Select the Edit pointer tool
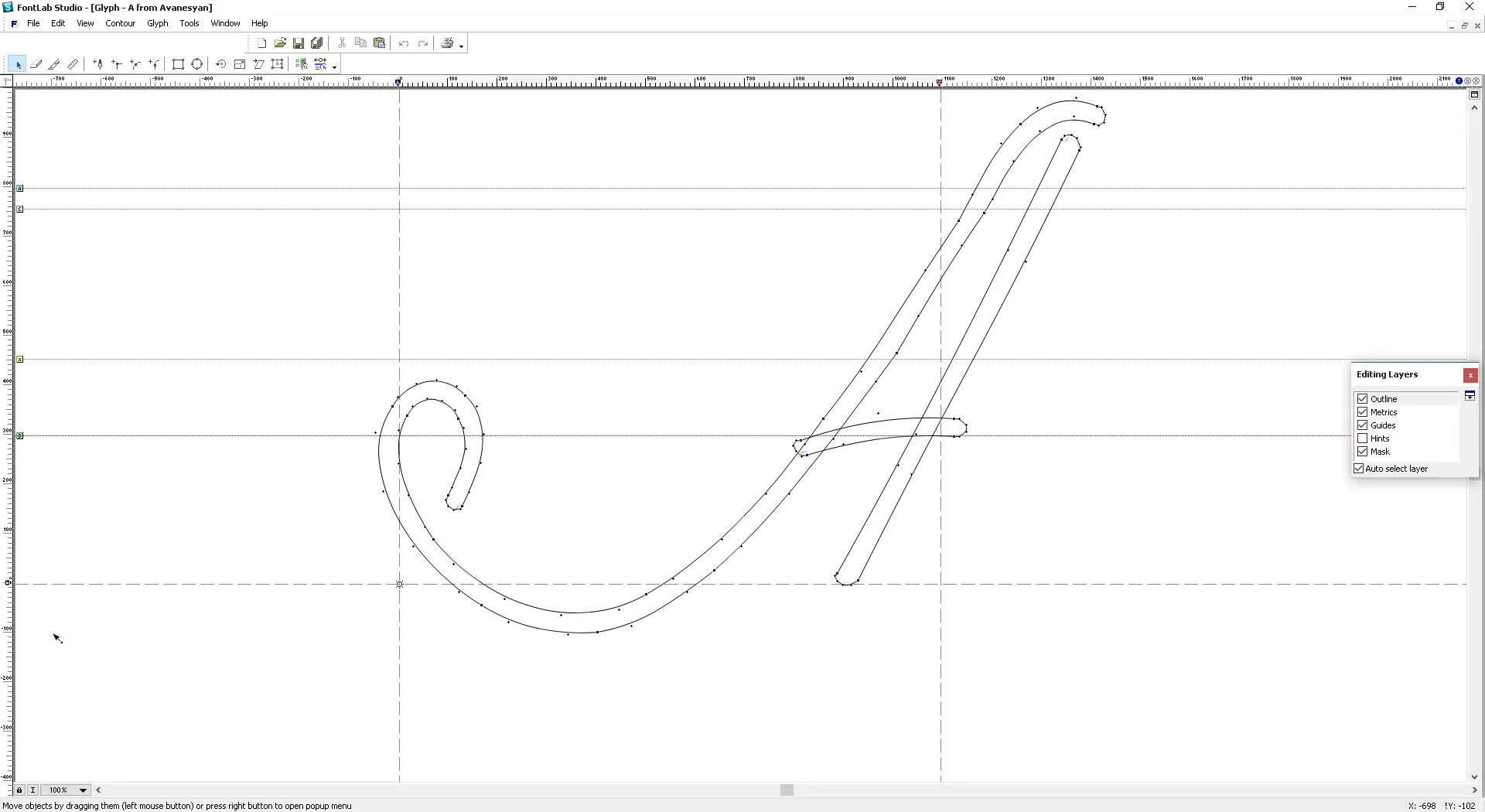The width and height of the screenshot is (1485, 812). point(17,64)
